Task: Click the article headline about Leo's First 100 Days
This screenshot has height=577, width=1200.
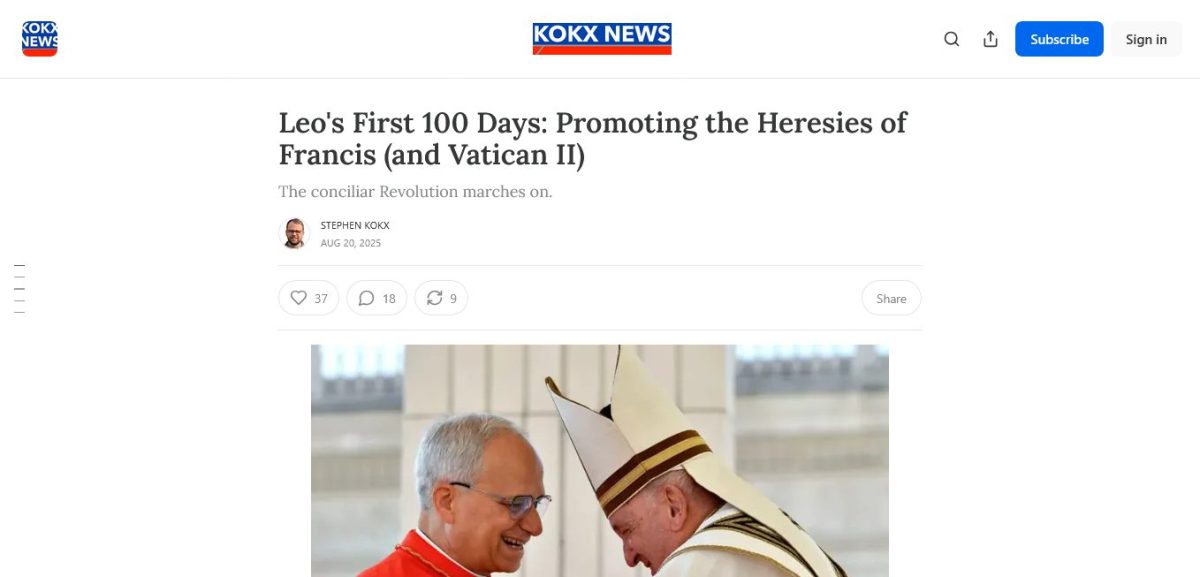Action: pos(592,138)
